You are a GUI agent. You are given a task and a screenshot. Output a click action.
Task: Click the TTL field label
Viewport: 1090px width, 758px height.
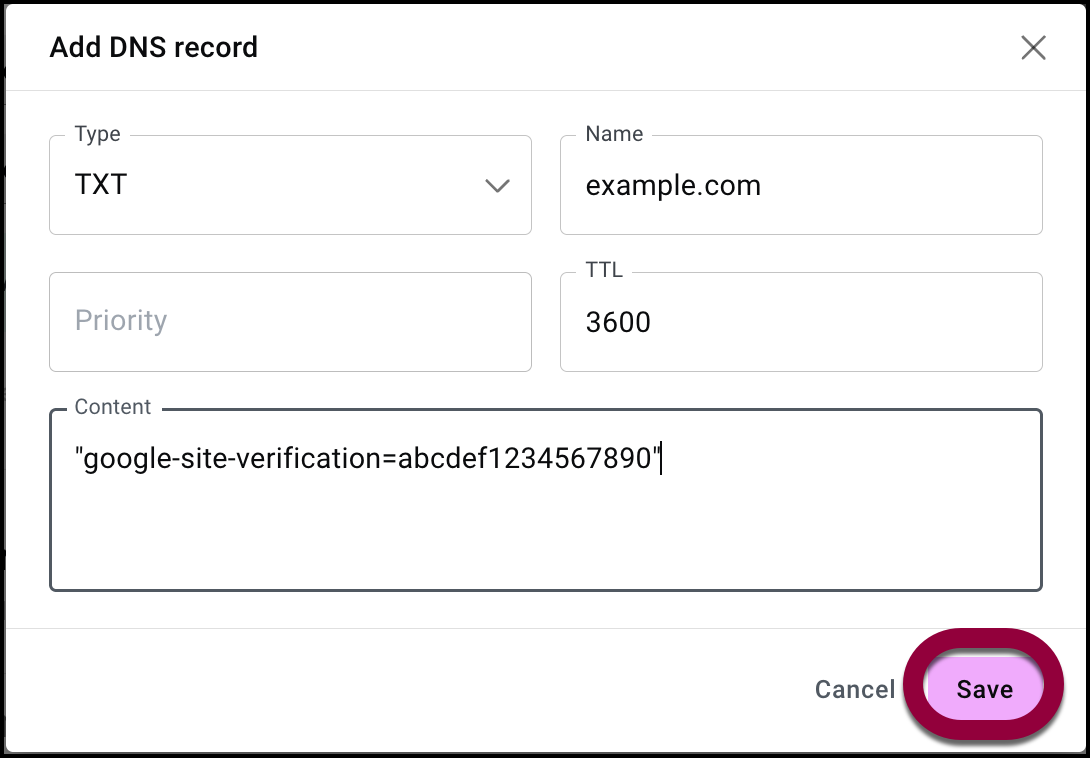point(604,270)
